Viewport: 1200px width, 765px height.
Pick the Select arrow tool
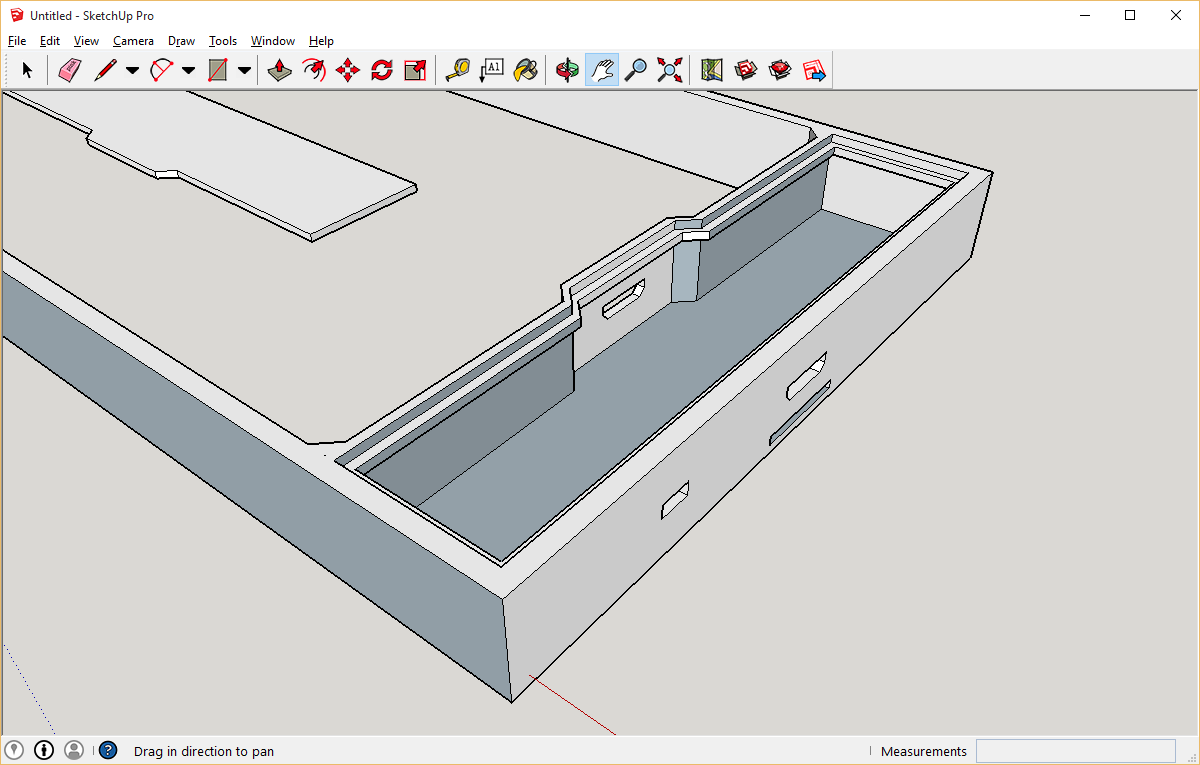pyautogui.click(x=27, y=70)
